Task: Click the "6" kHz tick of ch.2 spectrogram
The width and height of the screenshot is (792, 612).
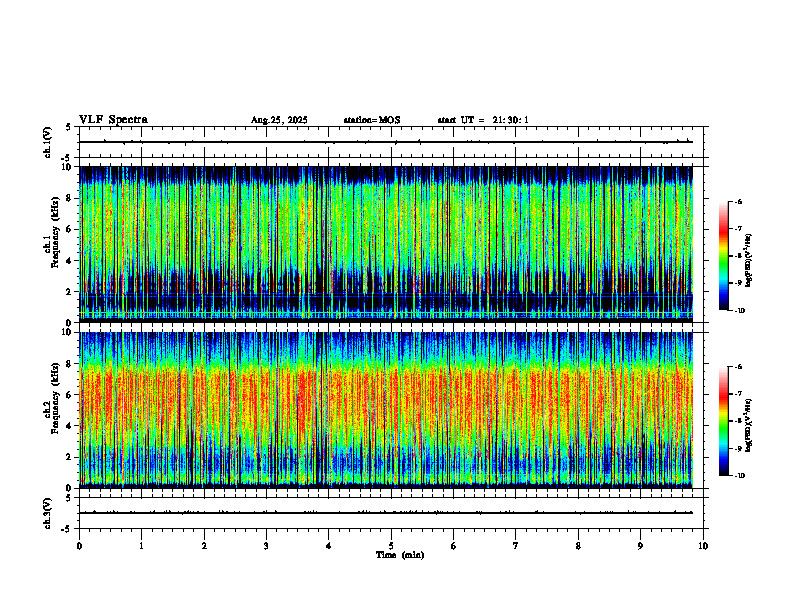Action: pyautogui.click(x=69, y=395)
